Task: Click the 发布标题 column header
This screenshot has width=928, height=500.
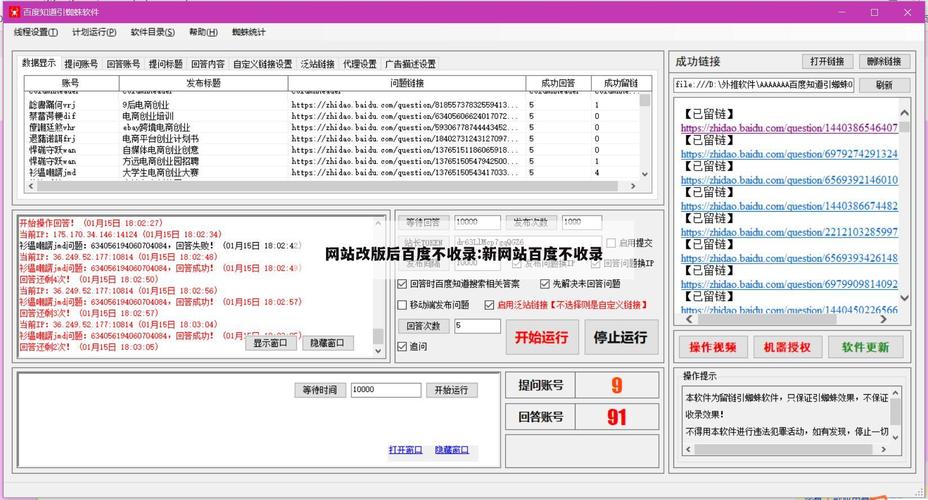Action: [x=204, y=83]
